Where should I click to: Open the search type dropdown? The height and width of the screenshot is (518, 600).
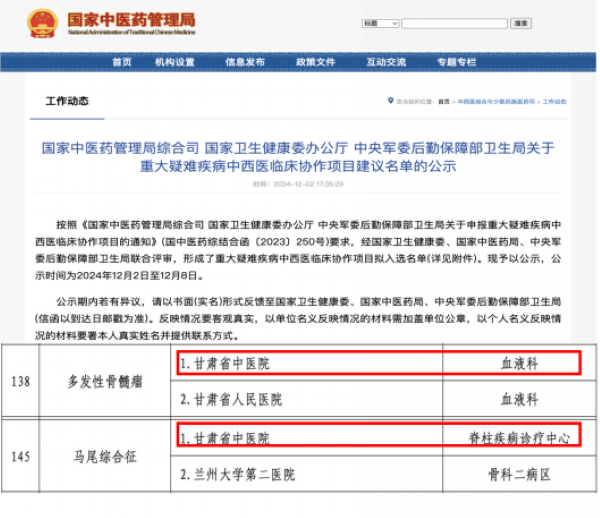(380, 23)
